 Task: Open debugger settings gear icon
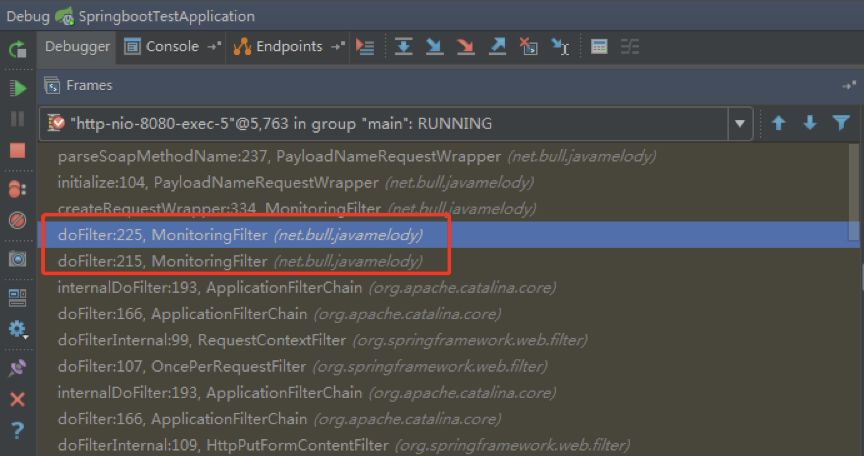[18, 329]
